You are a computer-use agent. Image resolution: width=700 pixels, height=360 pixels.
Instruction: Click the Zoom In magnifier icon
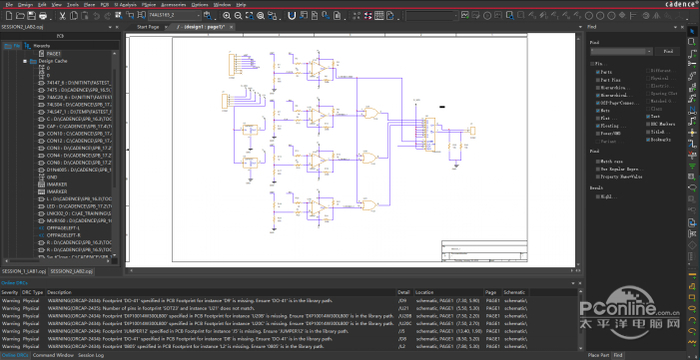click(227, 16)
